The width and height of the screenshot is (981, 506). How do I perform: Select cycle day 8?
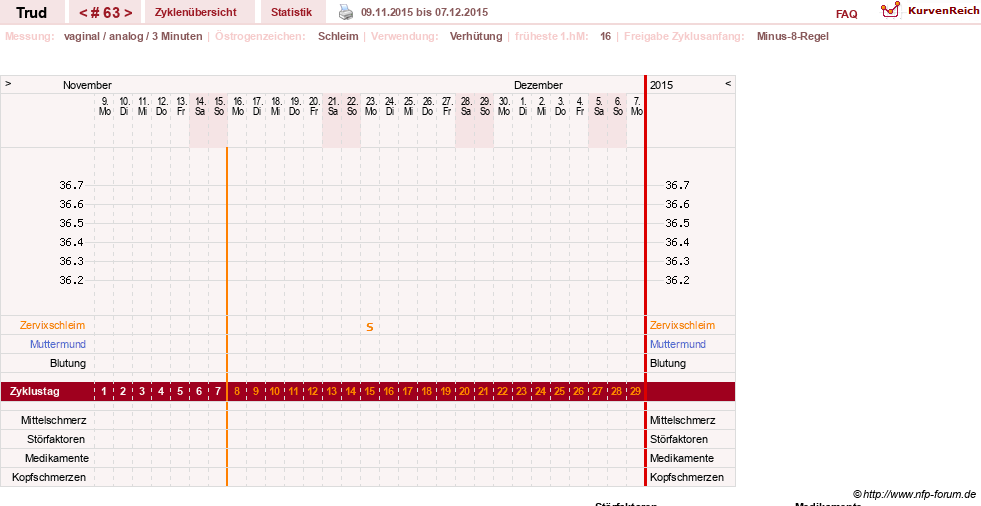237,392
